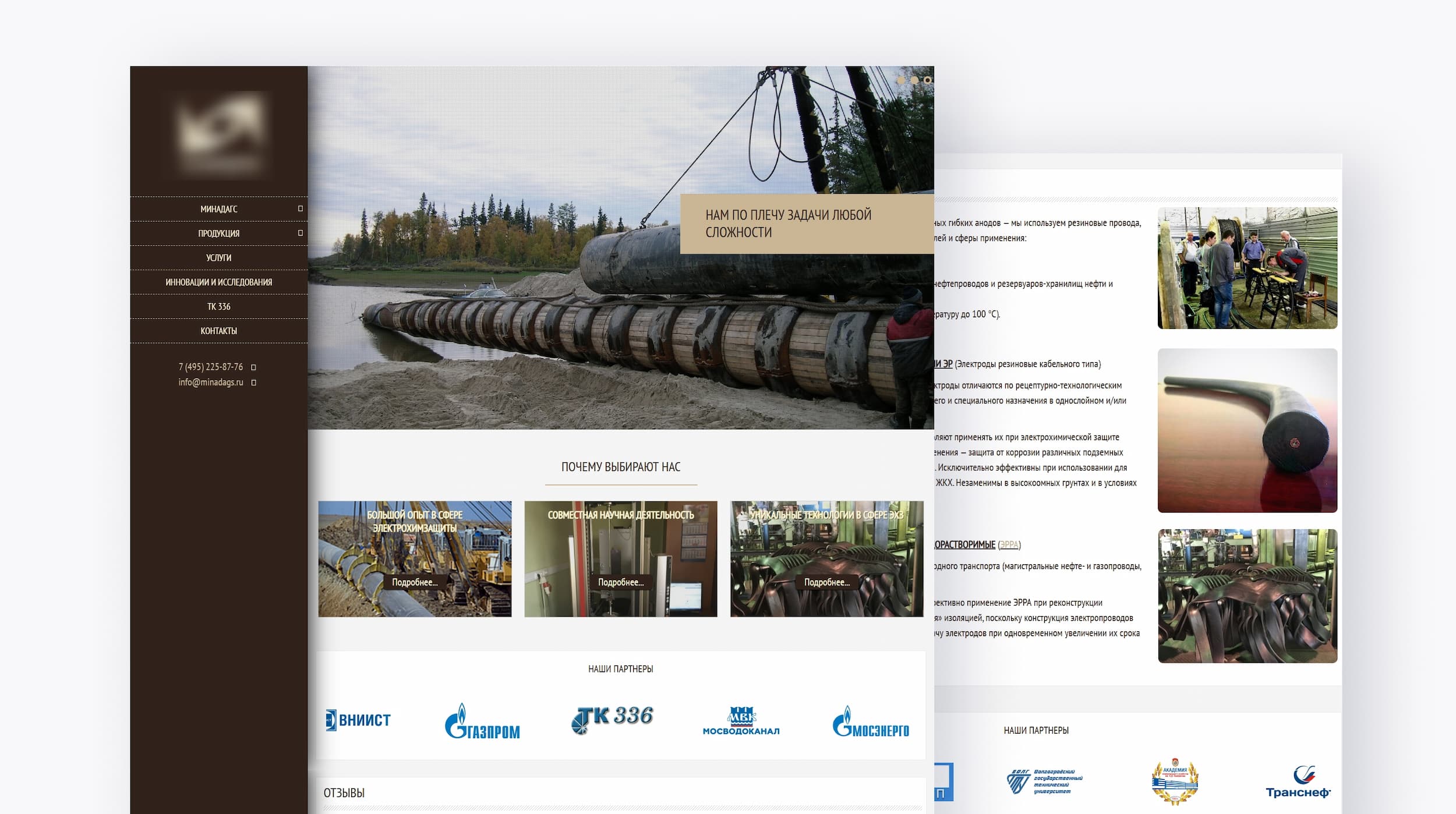Image resolution: width=1456 pixels, height=814 pixels.
Task: Open БОЛЬШОЙ ОПЫТ В СФЕРЕ ЭЛЕКТРОХИМЗАЩИТЫ card image
Action: pyautogui.click(x=415, y=559)
